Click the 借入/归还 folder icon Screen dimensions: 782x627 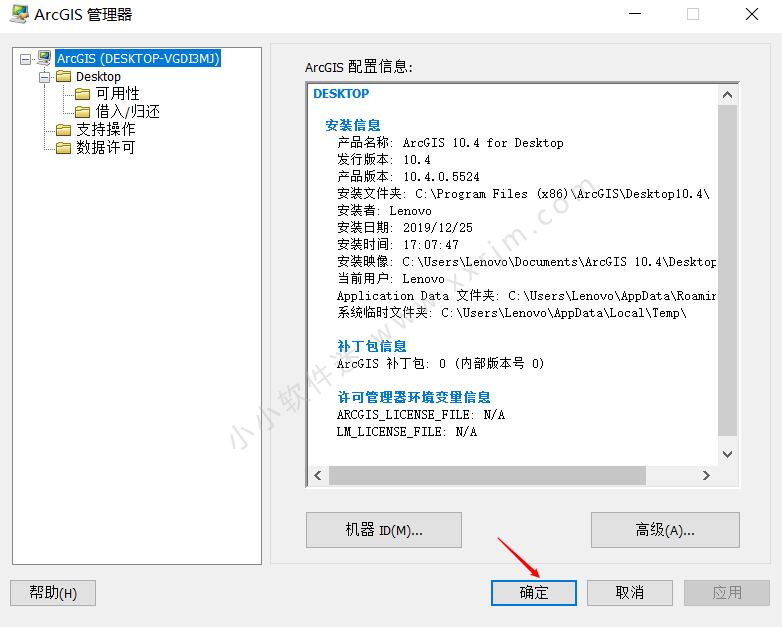82,112
